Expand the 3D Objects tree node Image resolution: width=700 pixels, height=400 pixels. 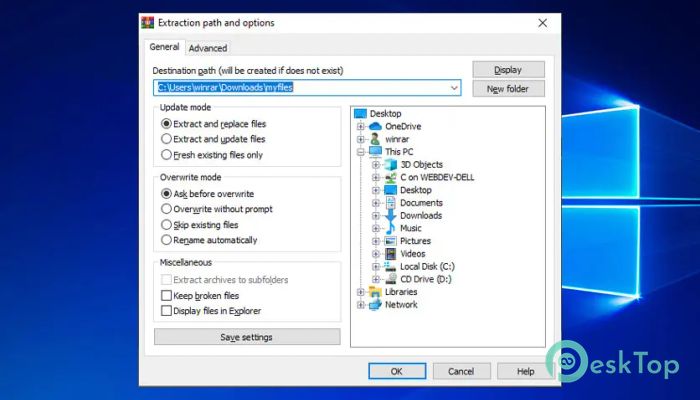[x=376, y=165]
